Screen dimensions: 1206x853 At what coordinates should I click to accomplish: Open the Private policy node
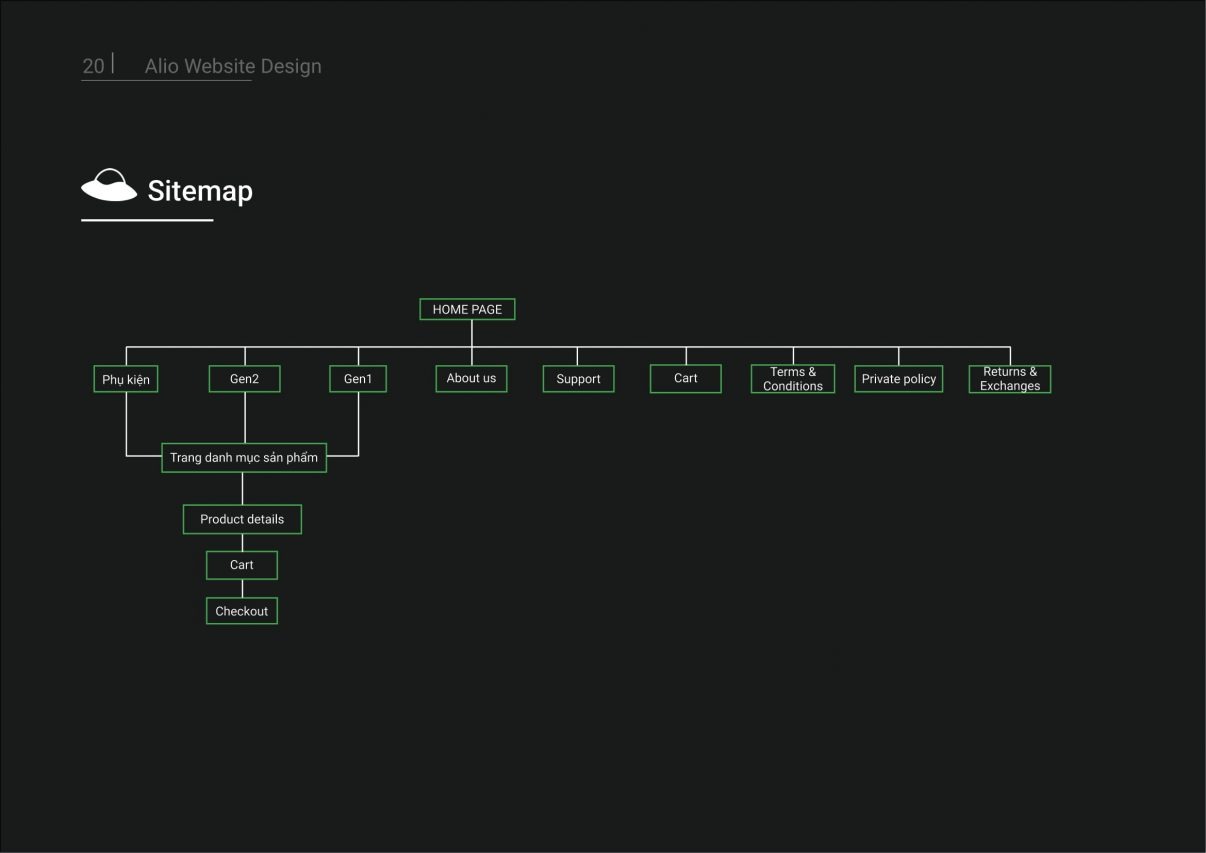[x=898, y=379]
